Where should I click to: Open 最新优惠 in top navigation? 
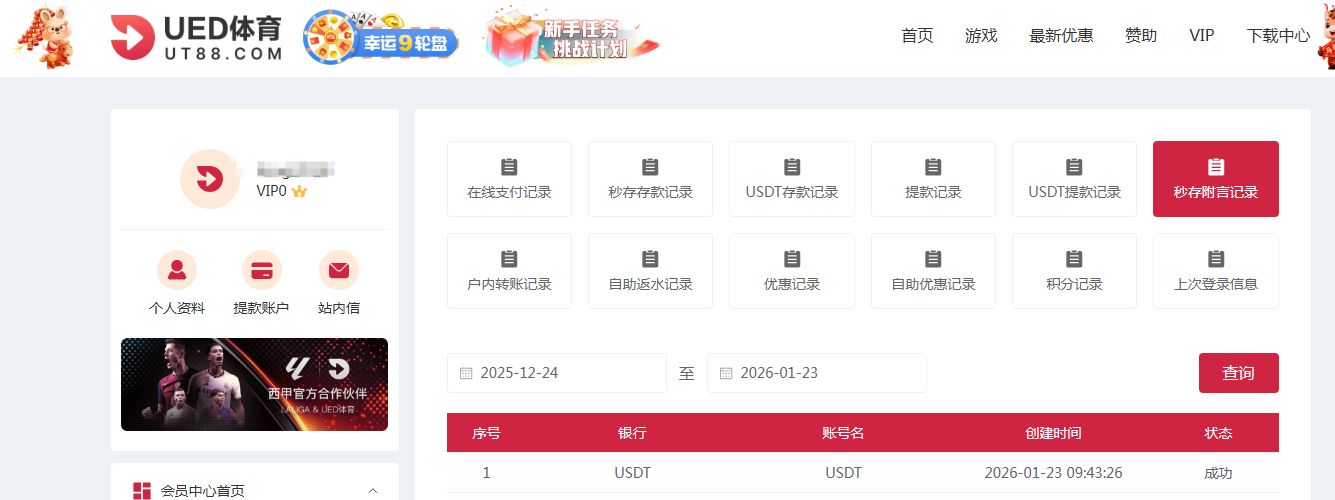[1061, 36]
